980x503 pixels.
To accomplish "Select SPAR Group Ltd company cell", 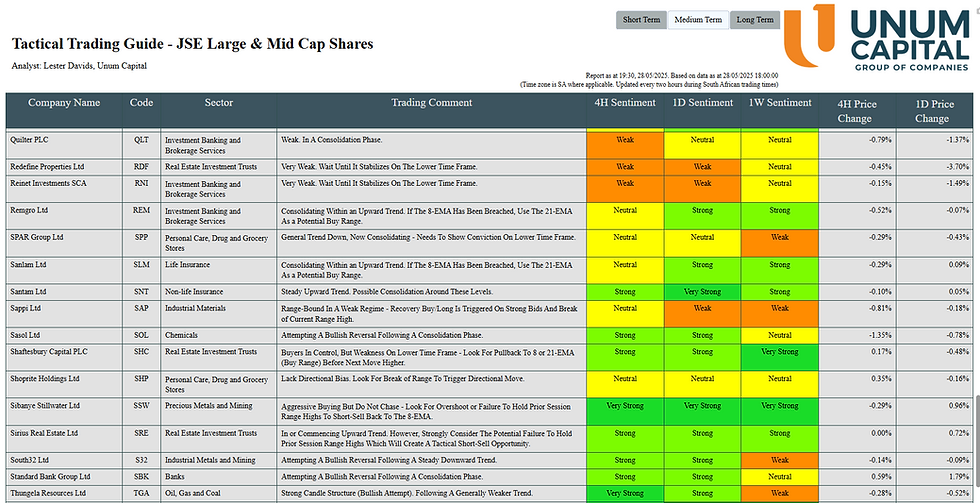I will [x=64, y=244].
